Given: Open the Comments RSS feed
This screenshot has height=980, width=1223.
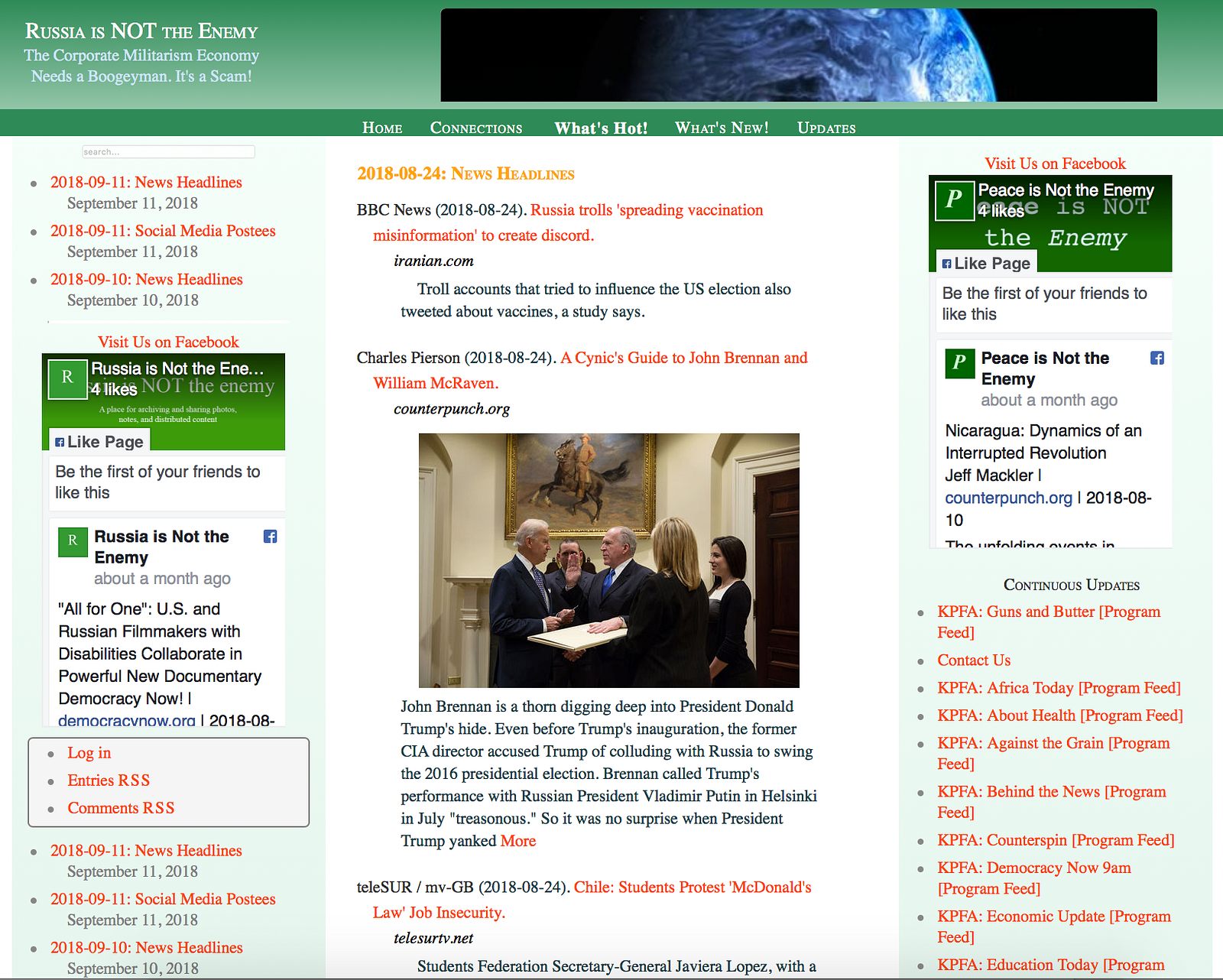Looking at the screenshot, I should tap(121, 808).
